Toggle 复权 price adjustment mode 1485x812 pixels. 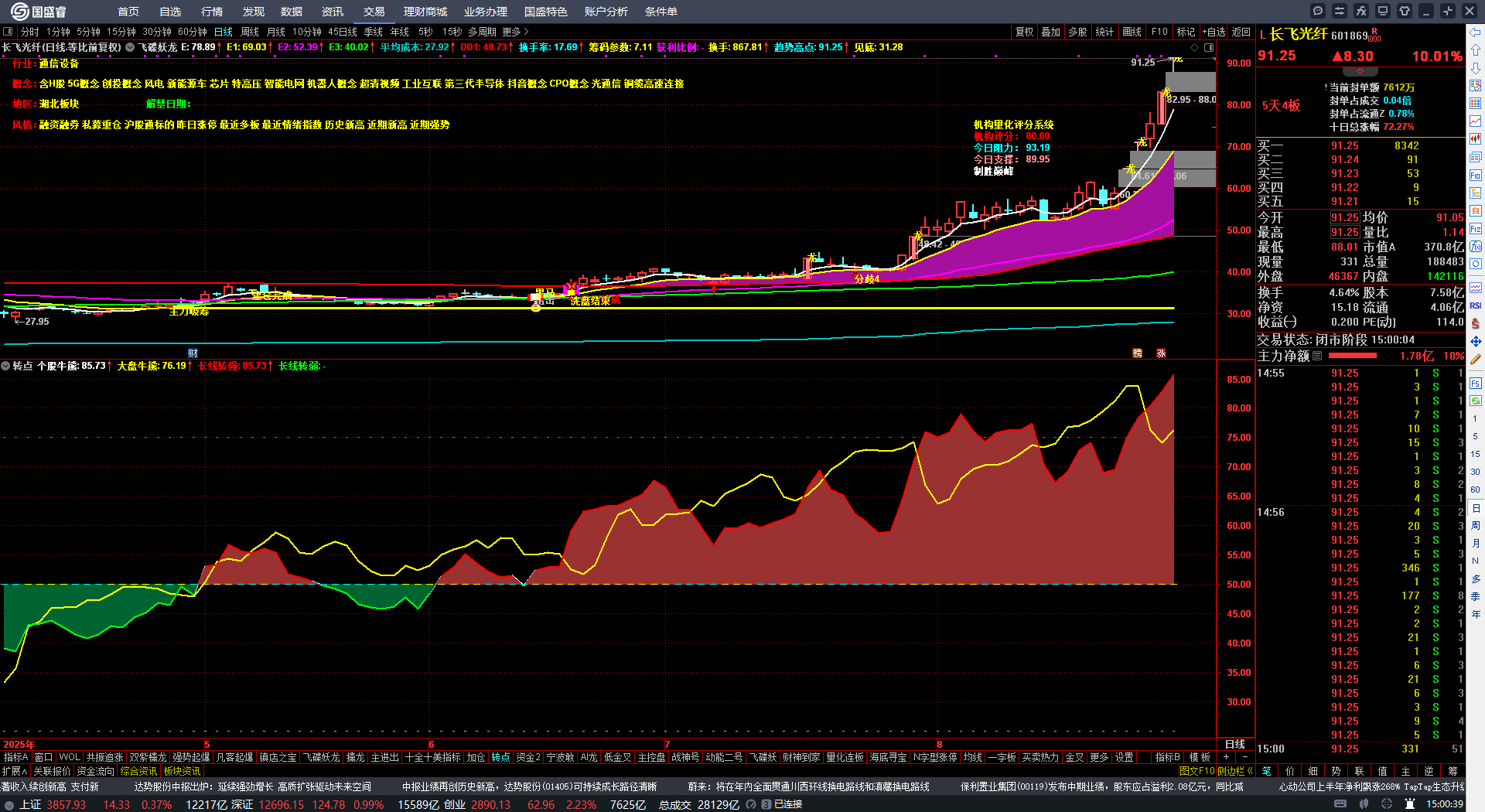(x=1024, y=32)
